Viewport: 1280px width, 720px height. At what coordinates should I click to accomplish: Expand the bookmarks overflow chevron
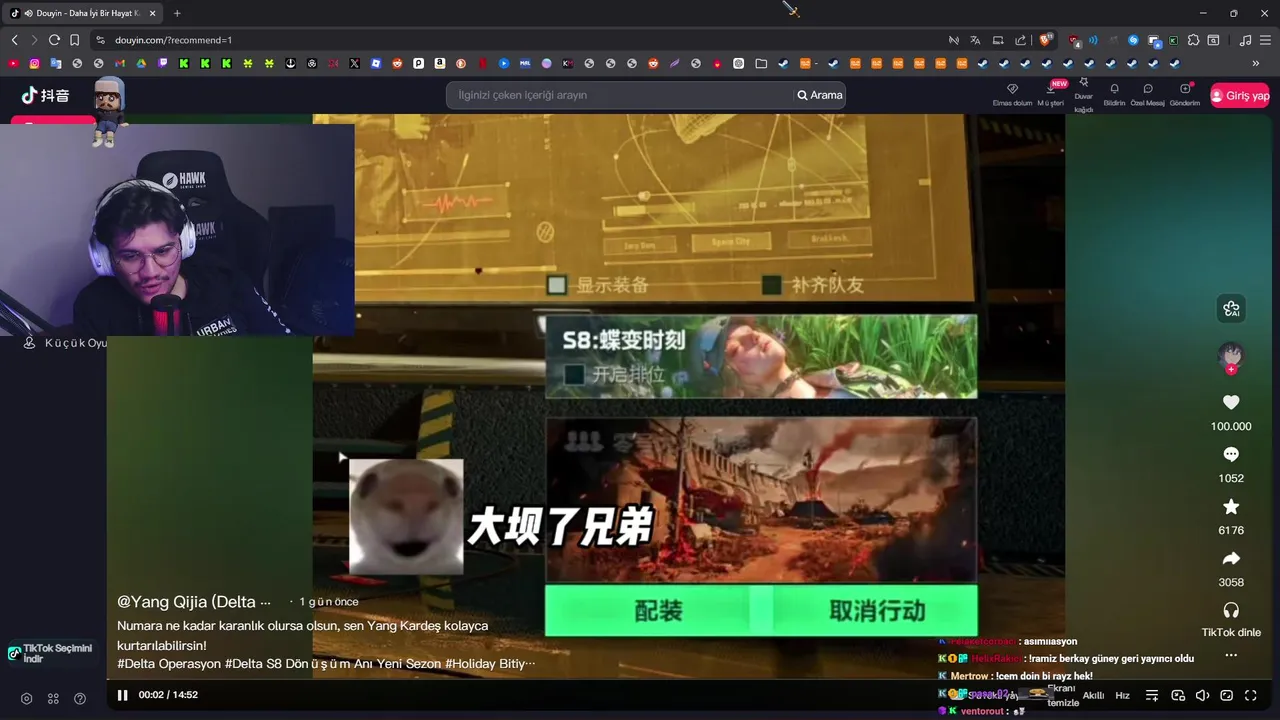point(1256,63)
